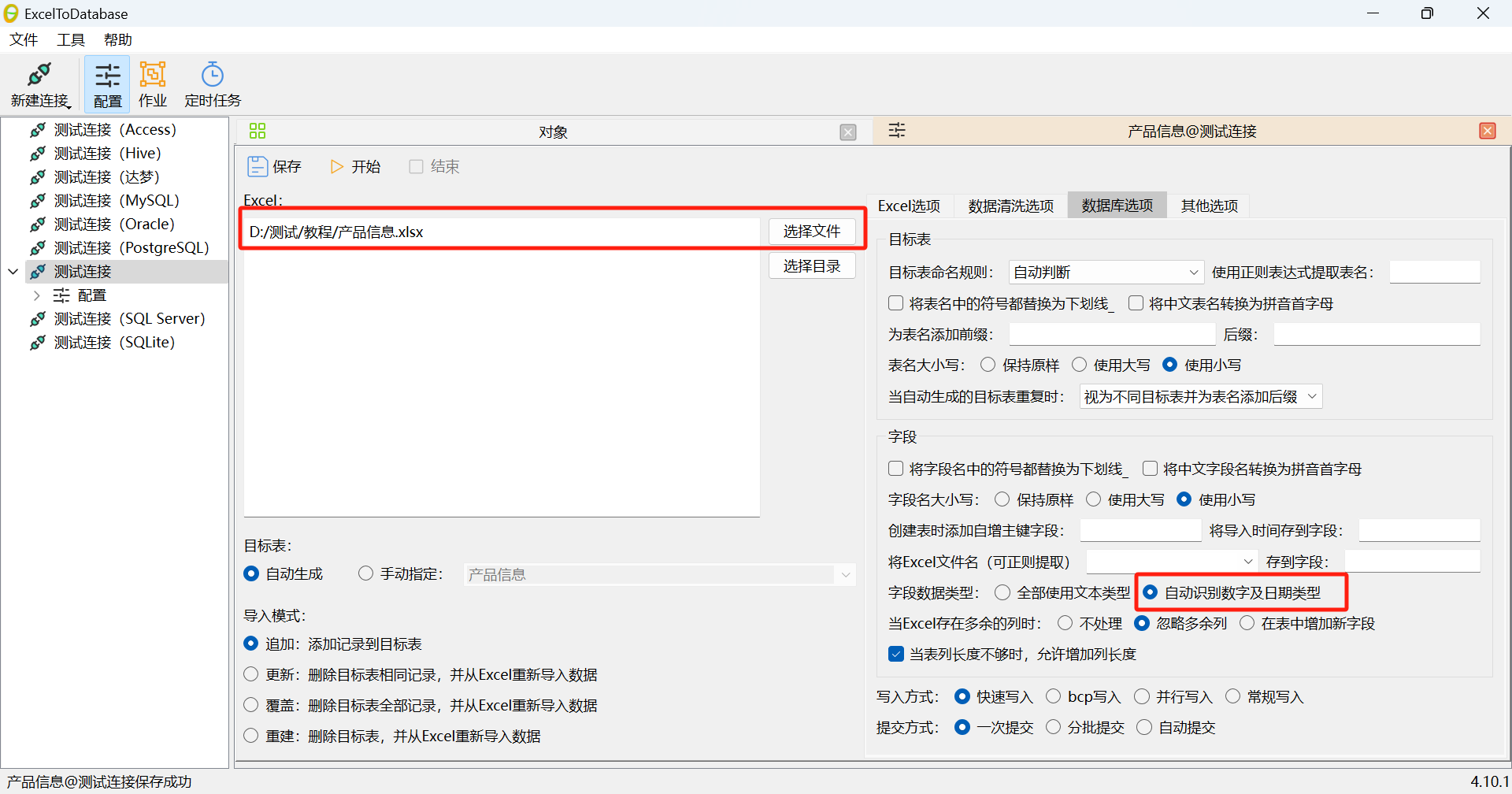The image size is (1512, 794).
Task: Click the 选择目录 button
Action: [812, 266]
